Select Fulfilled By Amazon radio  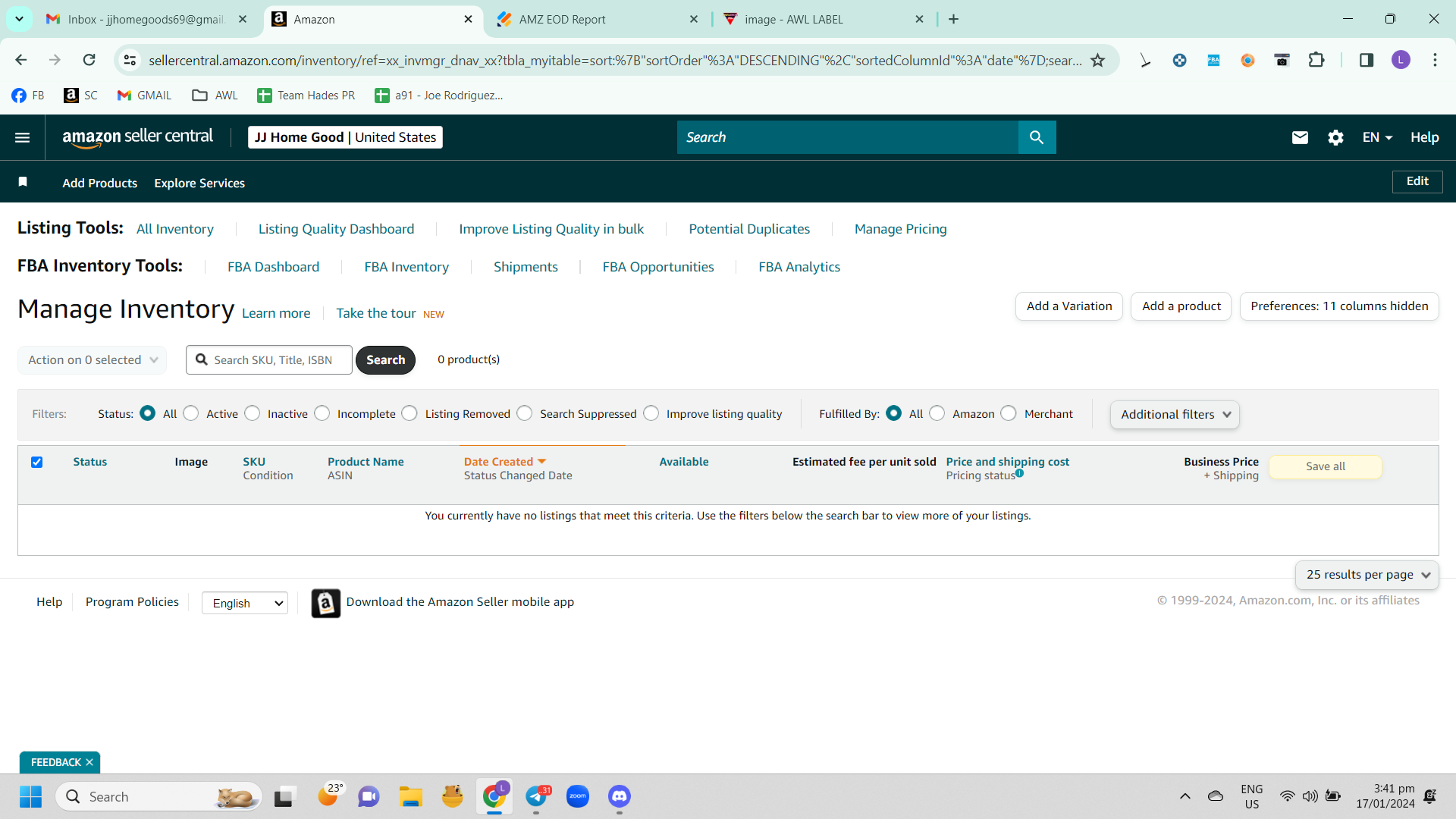pos(937,413)
